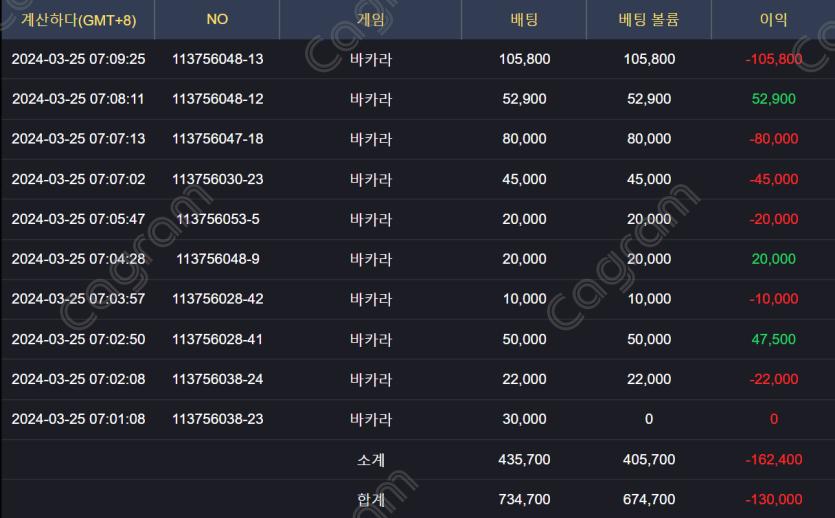Click bet number 113756028-42

pos(218,299)
